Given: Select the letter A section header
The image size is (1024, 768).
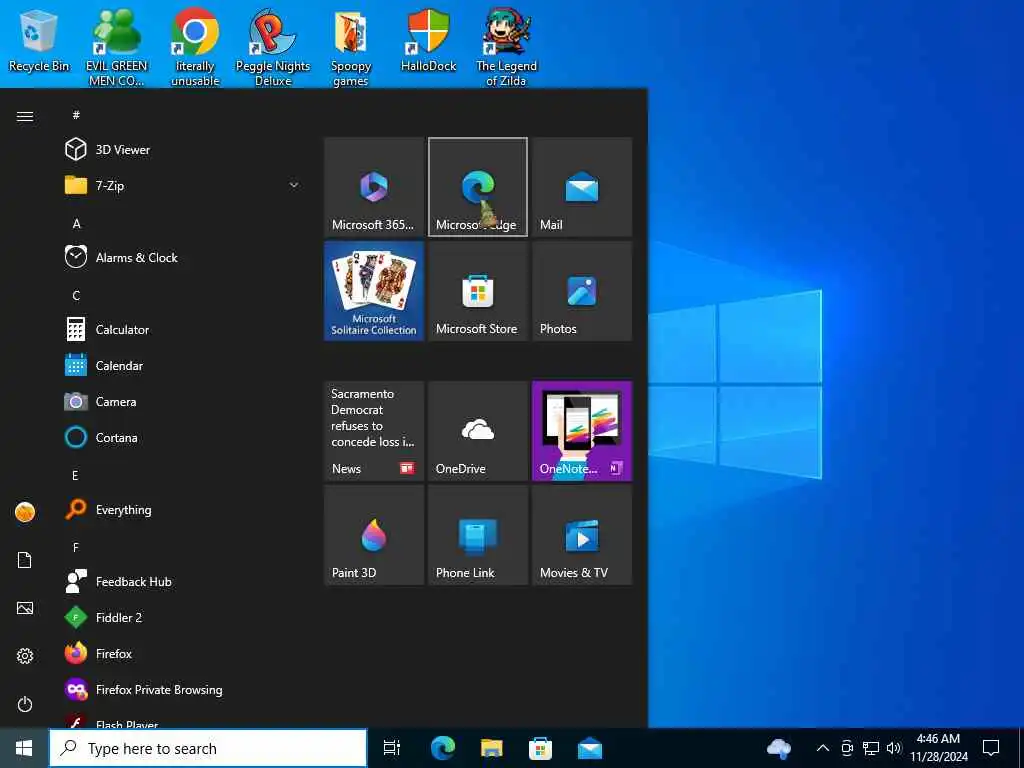Looking at the screenshot, I should [76, 223].
